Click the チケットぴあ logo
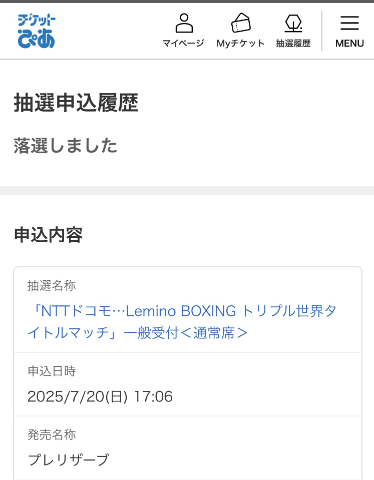This screenshot has height=480, width=374. click(36, 31)
